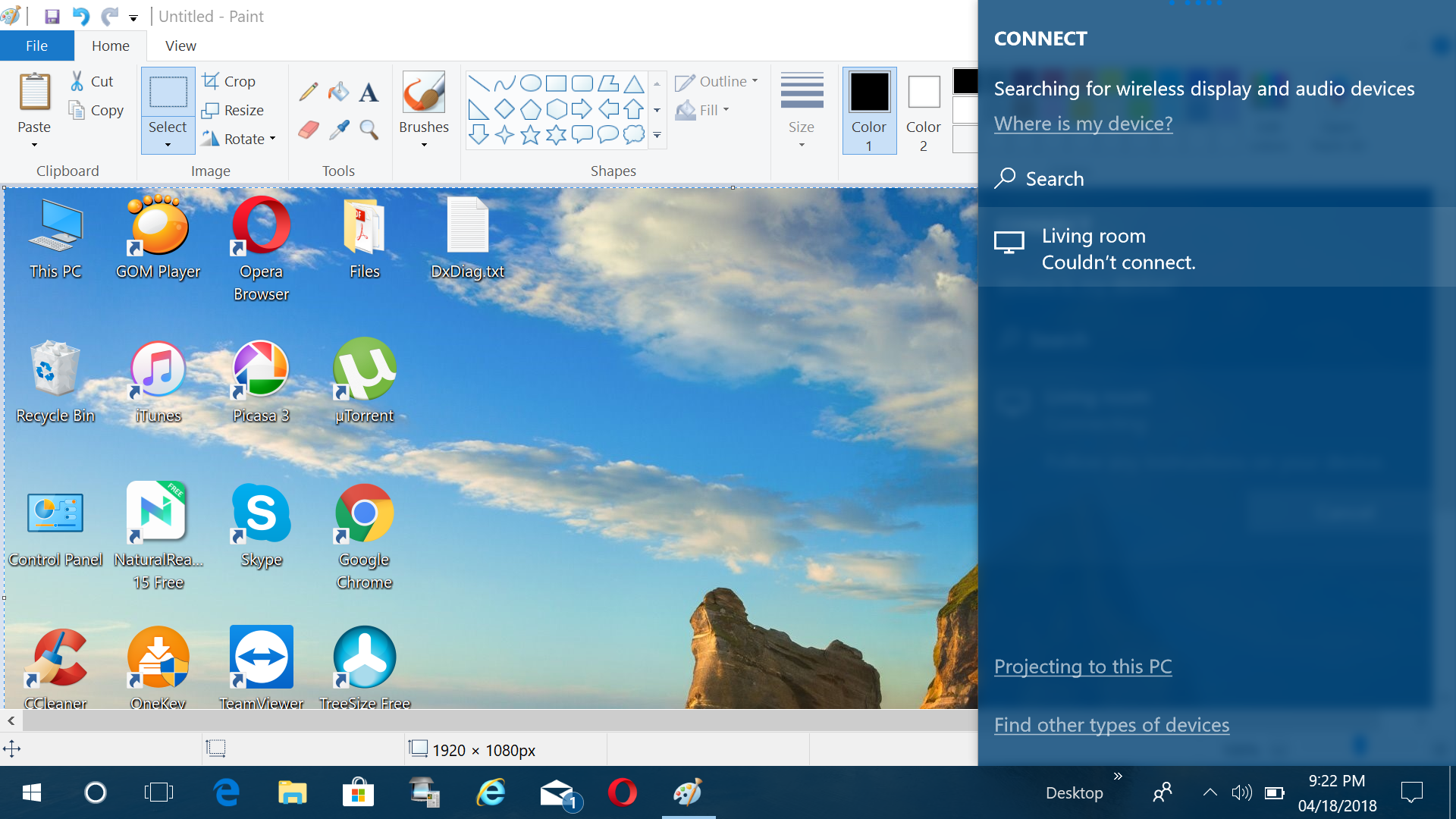The width and height of the screenshot is (1456, 819).
Task: Expand the full Shapes gallery
Action: click(657, 136)
